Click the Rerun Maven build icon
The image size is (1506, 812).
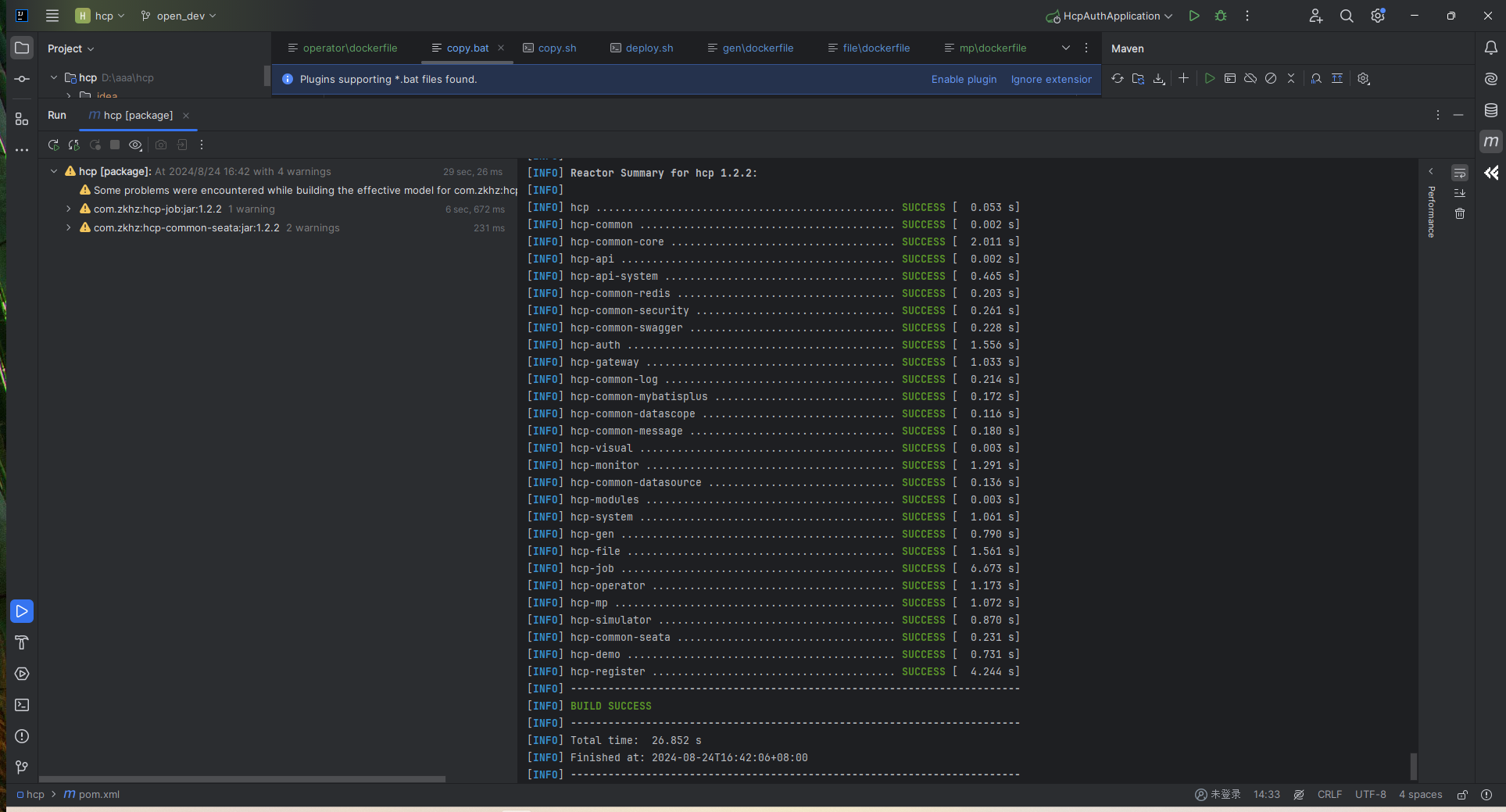pyautogui.click(x=53, y=145)
